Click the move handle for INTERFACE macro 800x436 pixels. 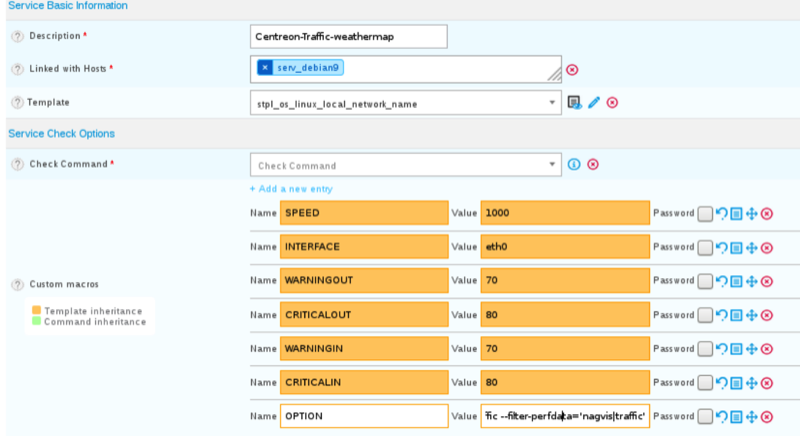[751, 247]
